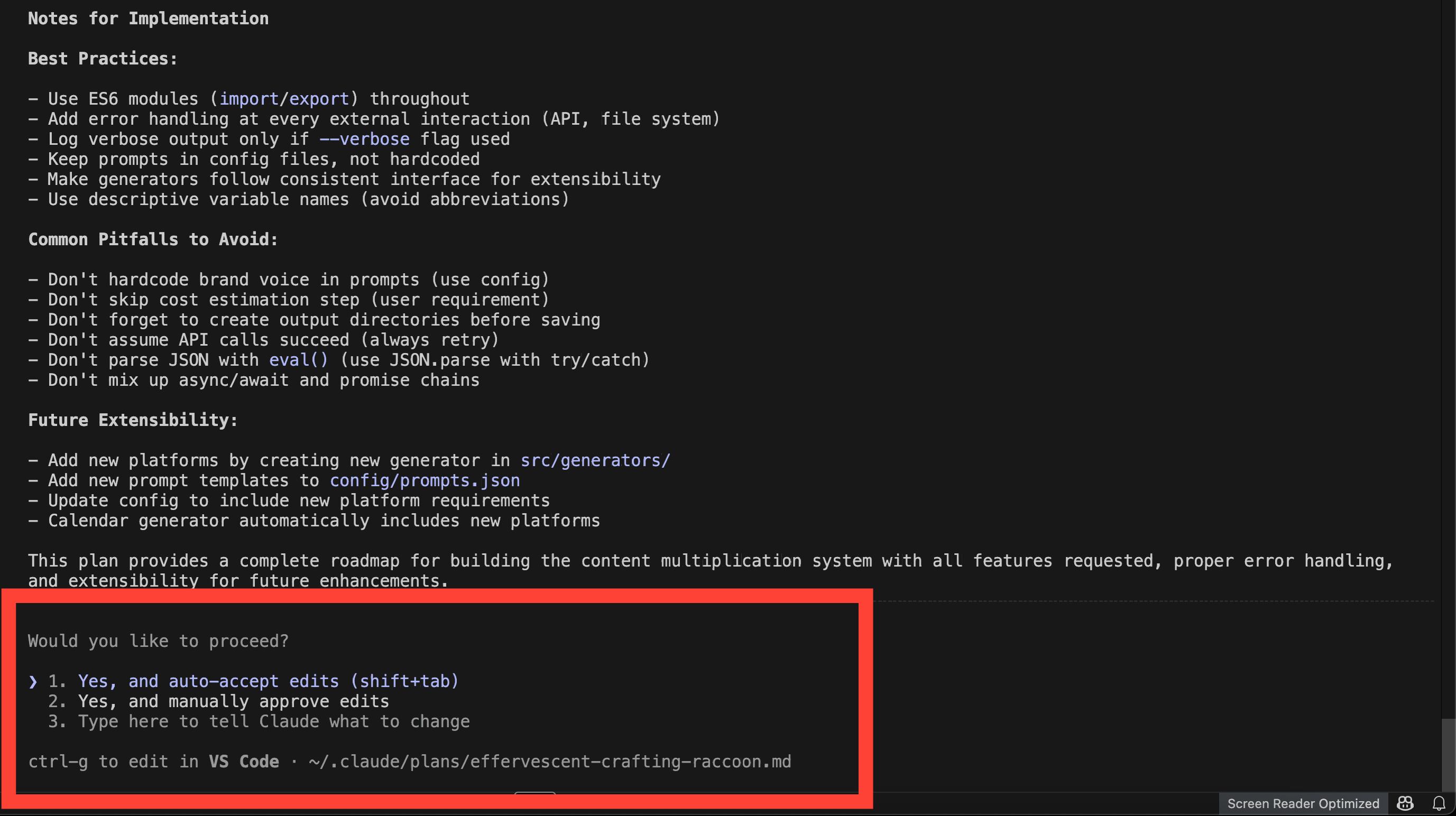This screenshot has width=1456, height=816.
Task: Click Screen Reader Optimized status item
Action: tap(1303, 803)
